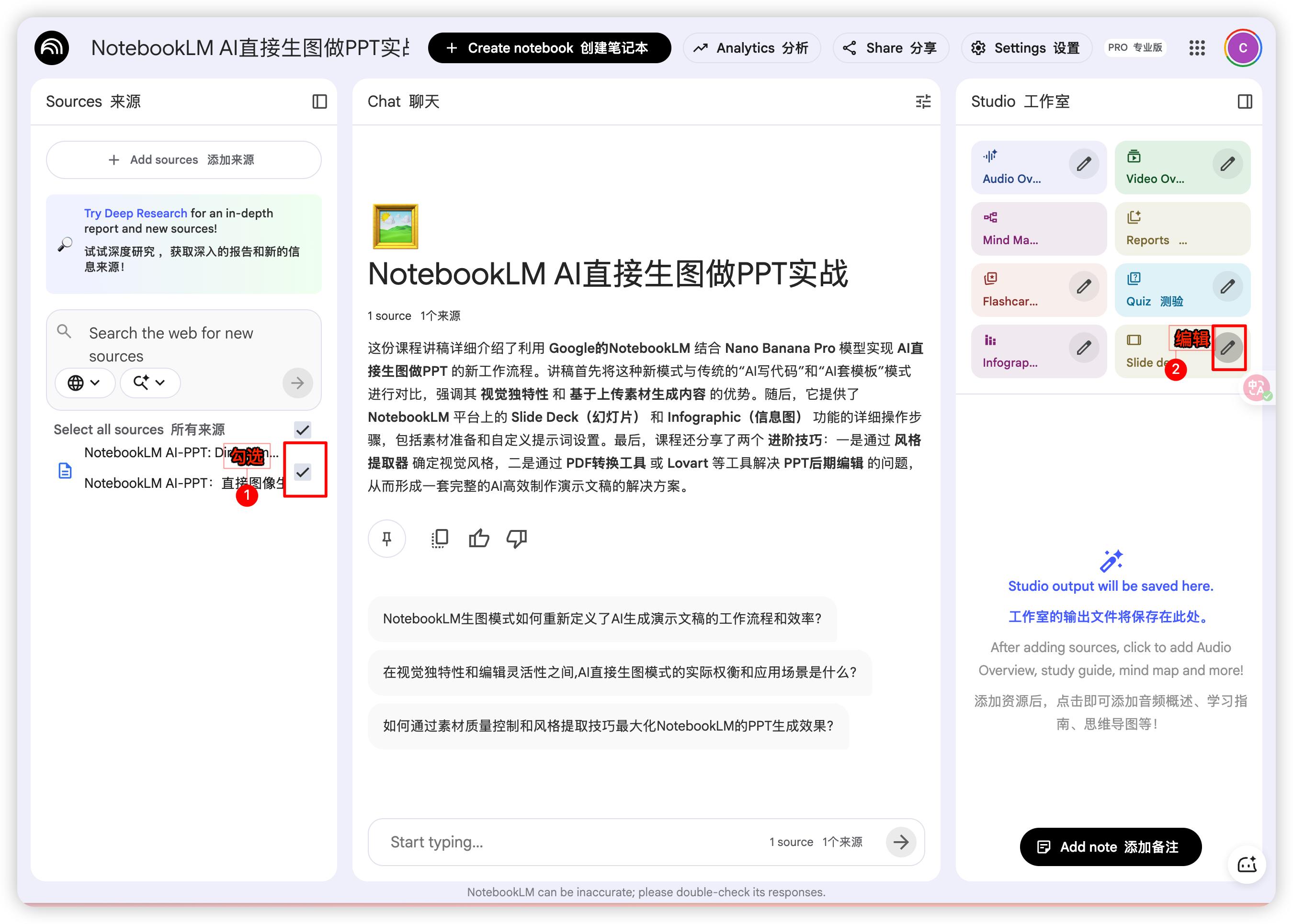
Task: Collapse the Sources panel icon
Action: (x=319, y=101)
